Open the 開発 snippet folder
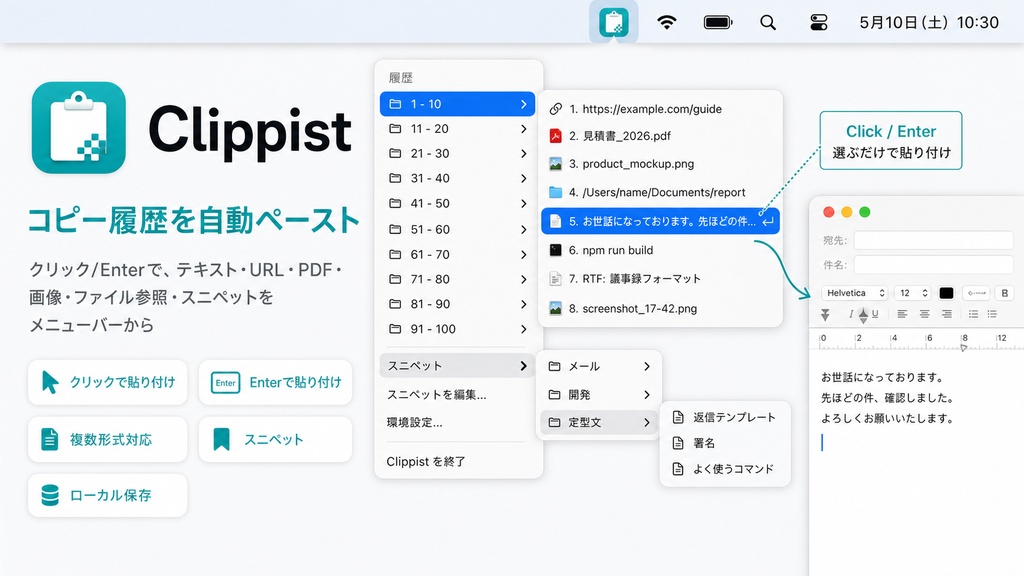This screenshot has height=576, width=1024. click(599, 394)
